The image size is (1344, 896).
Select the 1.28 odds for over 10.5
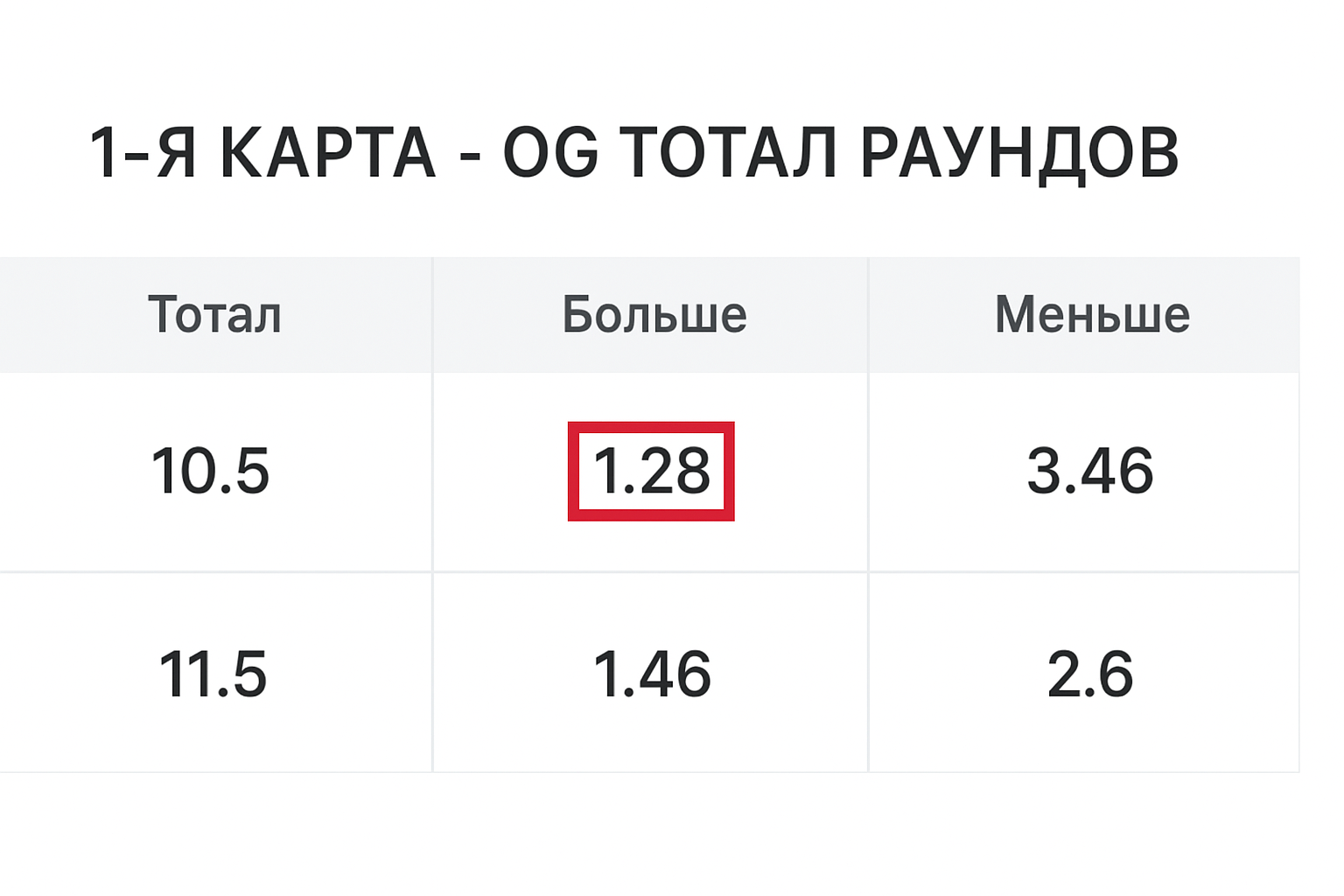[651, 471]
